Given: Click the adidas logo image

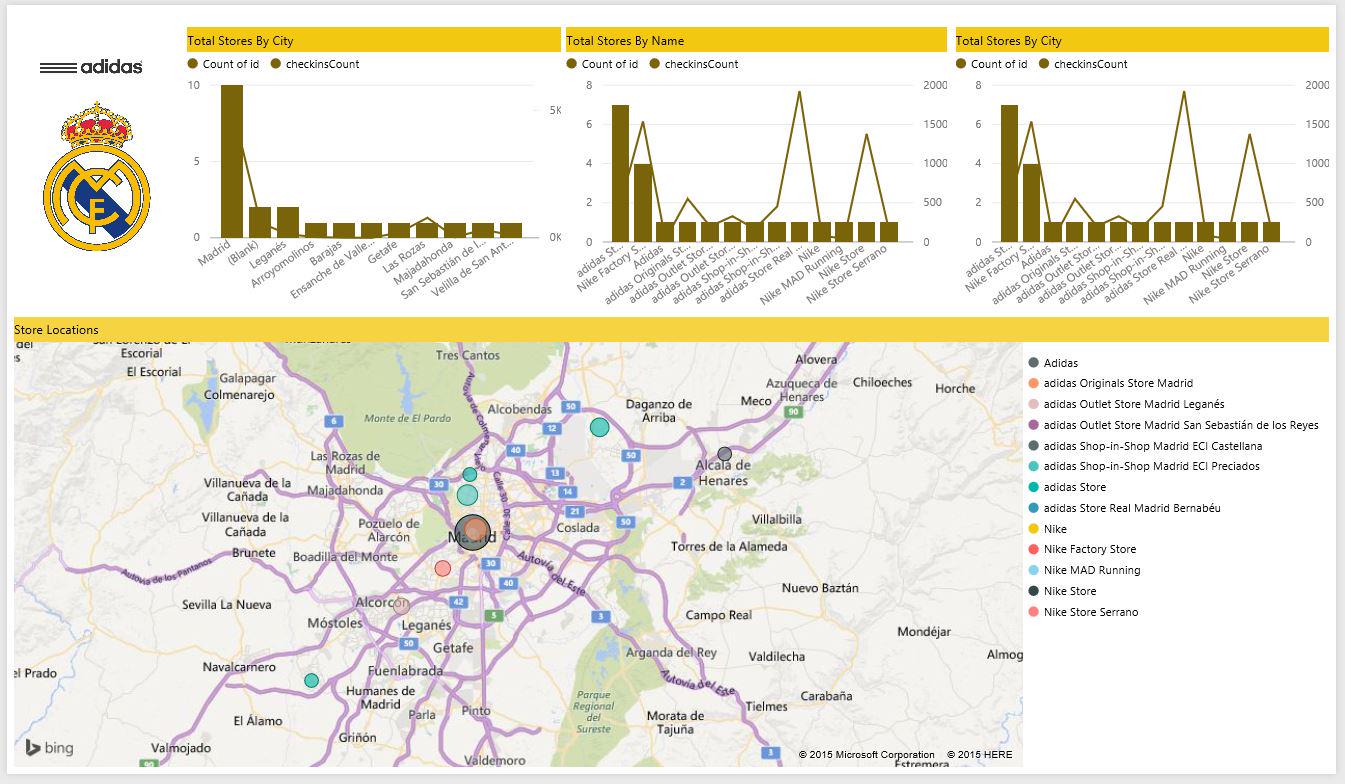Looking at the screenshot, I should pos(91,67).
